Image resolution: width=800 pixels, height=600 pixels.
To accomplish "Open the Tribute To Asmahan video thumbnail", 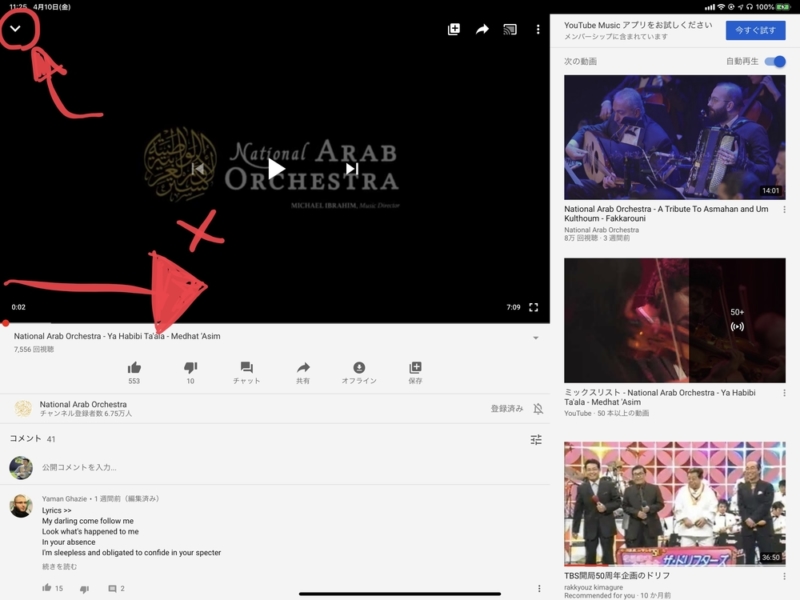I will point(674,137).
